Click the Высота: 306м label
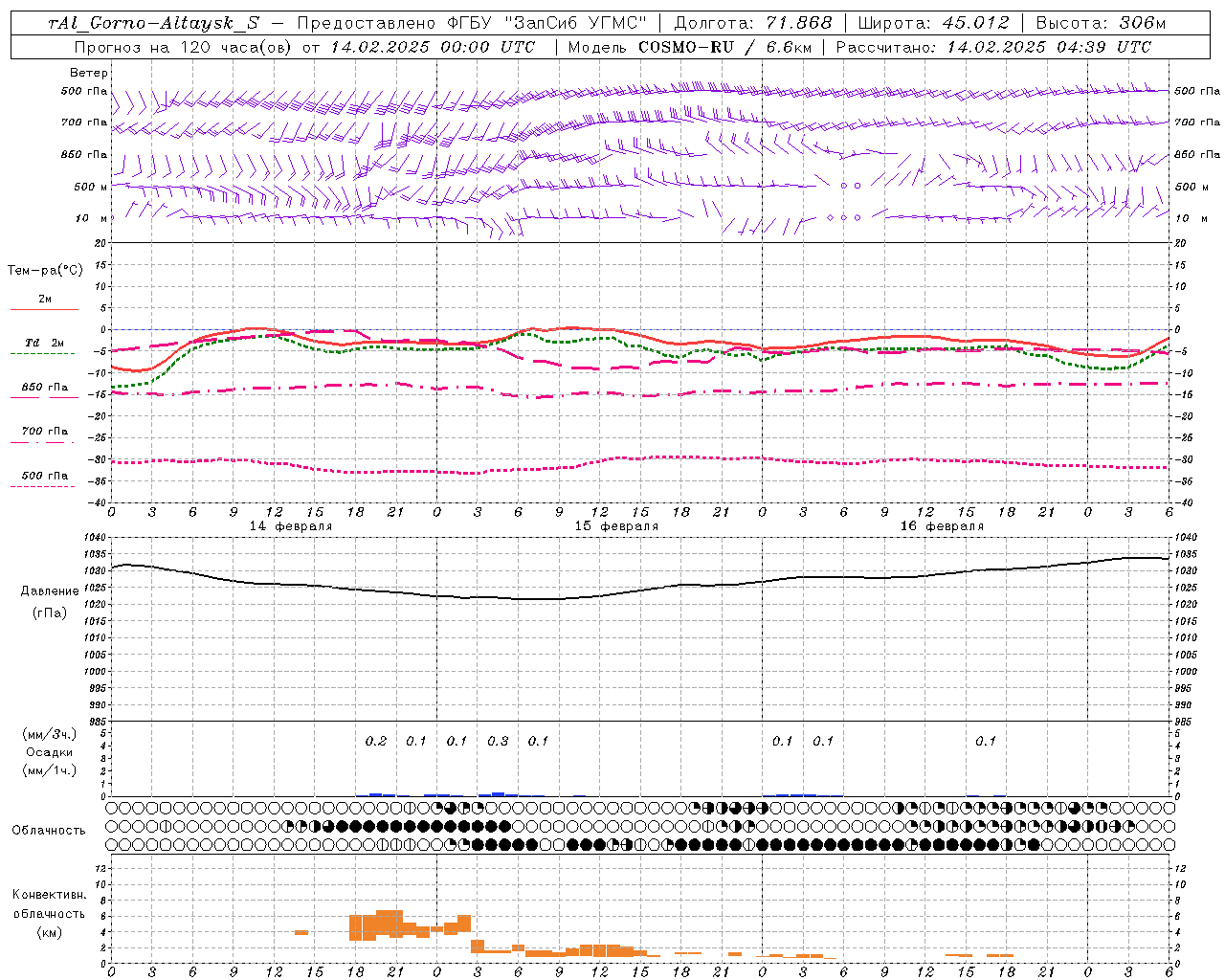 click(1101, 23)
